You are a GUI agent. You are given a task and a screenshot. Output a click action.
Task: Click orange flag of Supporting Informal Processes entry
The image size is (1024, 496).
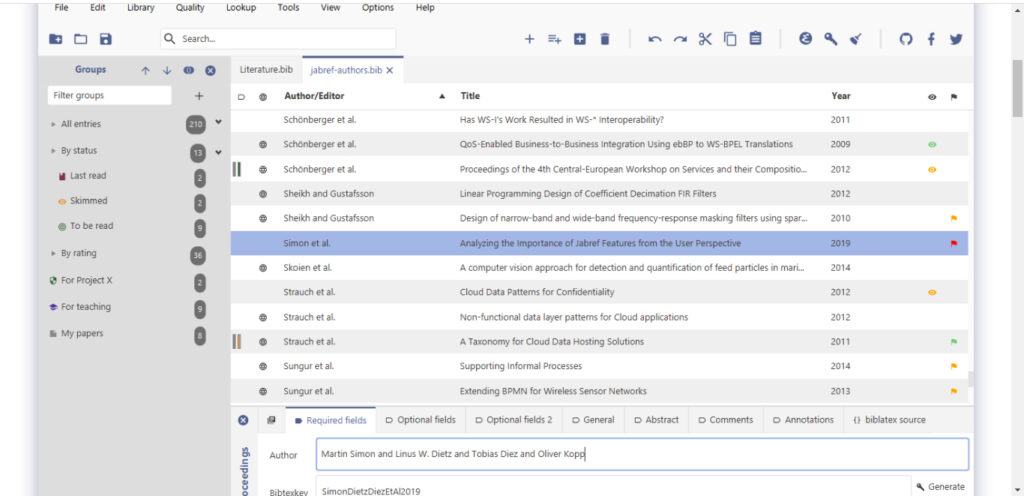pyautogui.click(x=954, y=366)
